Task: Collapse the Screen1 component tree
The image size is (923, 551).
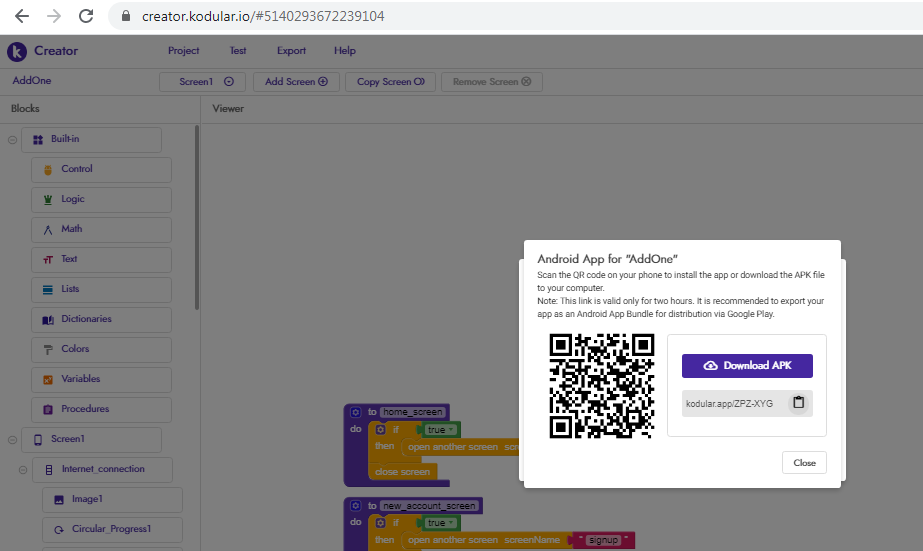Action: coord(12,440)
